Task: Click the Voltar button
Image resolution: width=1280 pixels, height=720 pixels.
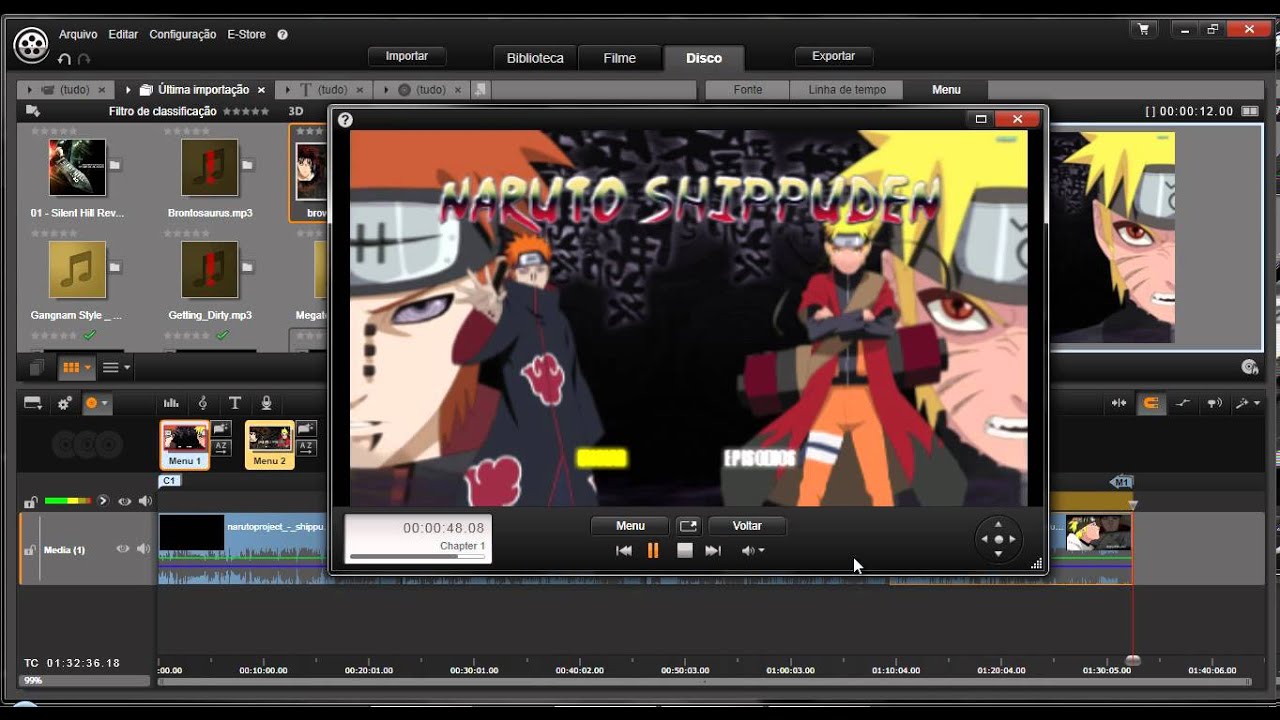Action: click(x=747, y=525)
